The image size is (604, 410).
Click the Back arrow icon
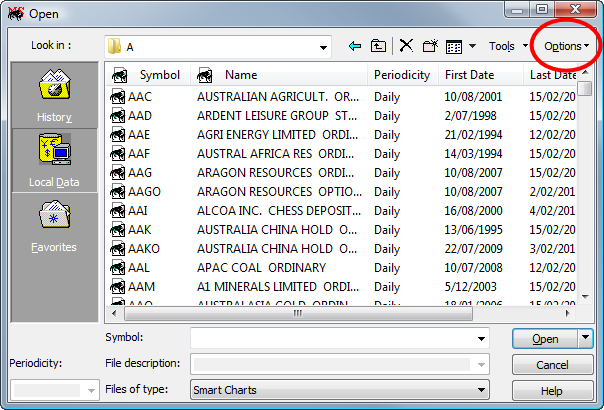point(354,46)
